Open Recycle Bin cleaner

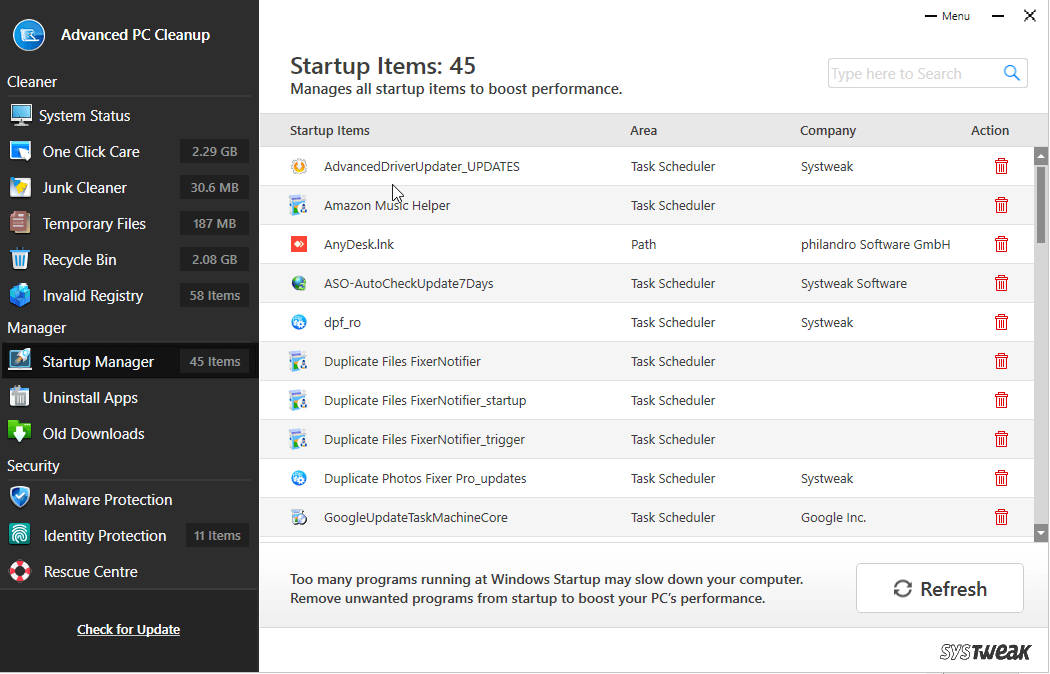tap(79, 260)
